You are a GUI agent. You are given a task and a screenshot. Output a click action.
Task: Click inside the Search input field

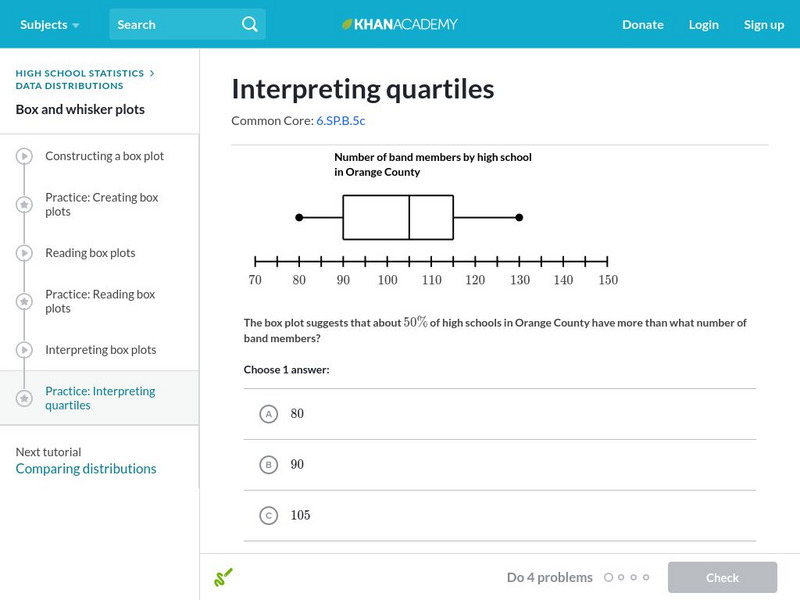(175, 24)
